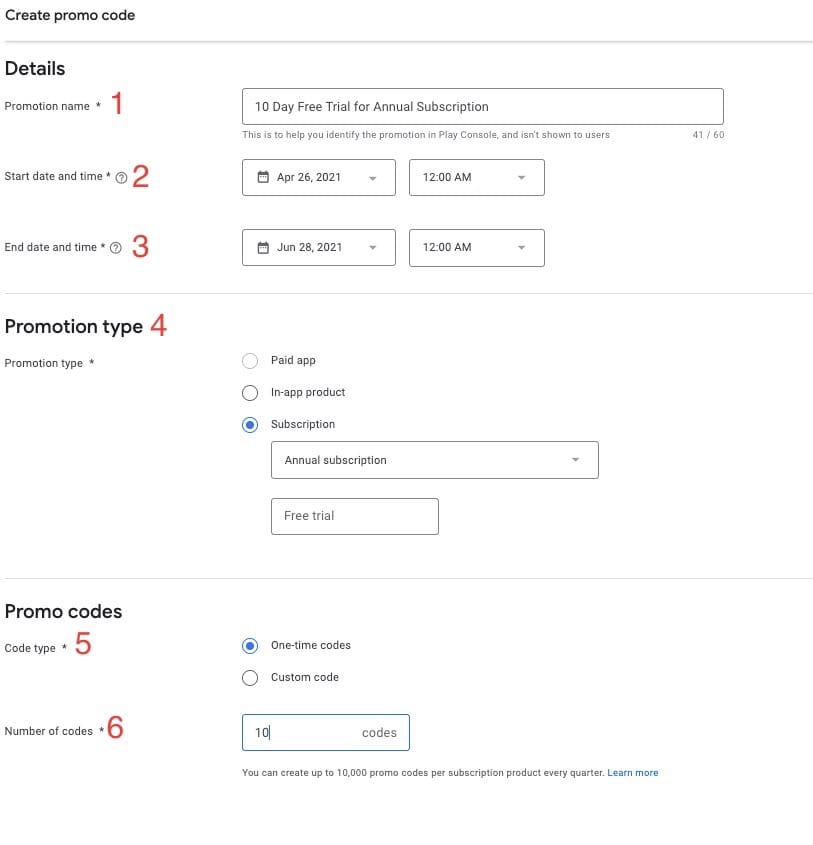Select the start date field showing Apr 26, 2021
The height and width of the screenshot is (845, 813).
[318, 177]
